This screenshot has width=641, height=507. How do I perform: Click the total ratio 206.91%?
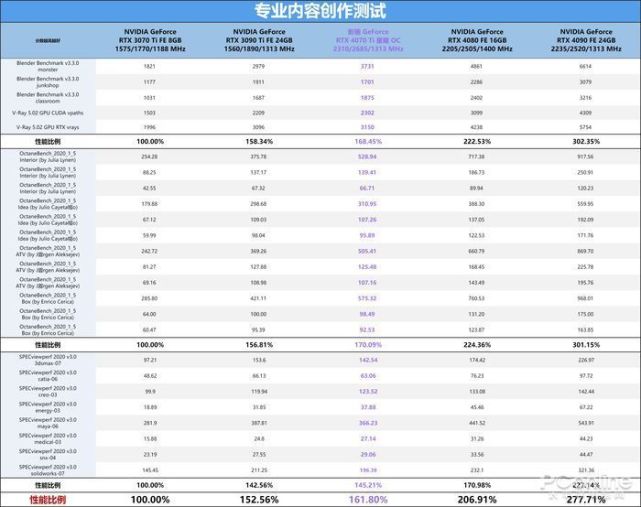[x=477, y=499]
